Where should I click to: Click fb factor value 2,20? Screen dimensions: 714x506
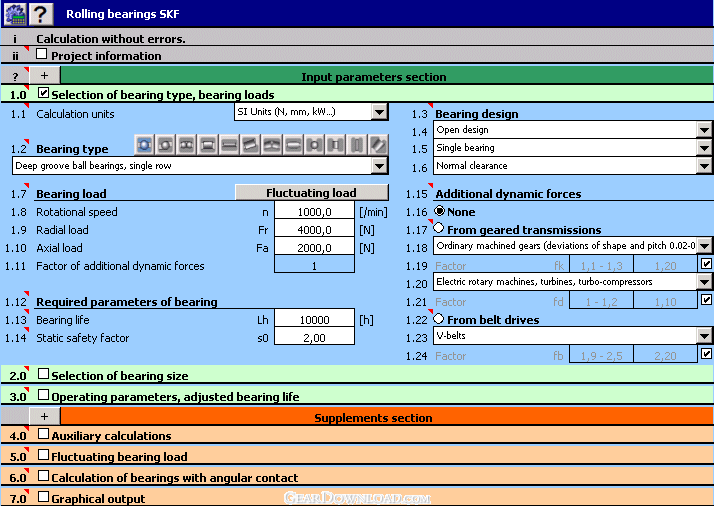665,356
